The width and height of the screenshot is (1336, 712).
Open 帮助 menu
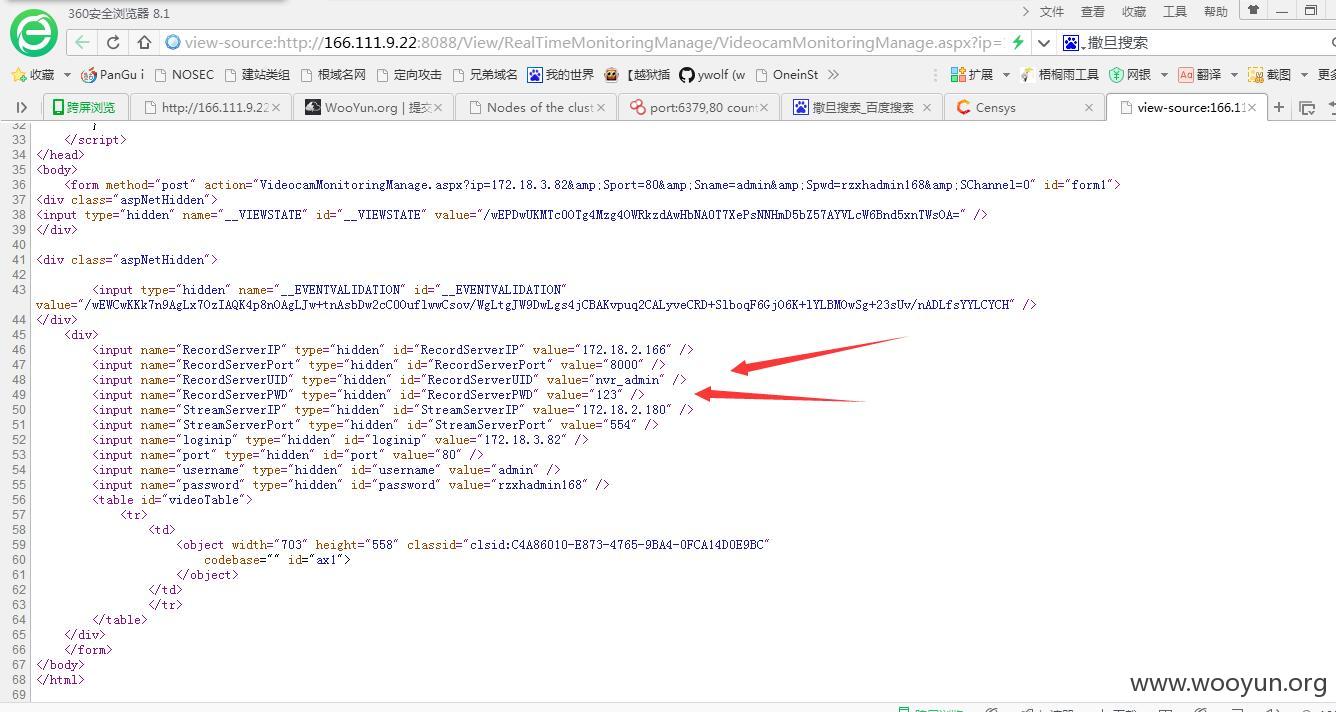click(x=1216, y=12)
